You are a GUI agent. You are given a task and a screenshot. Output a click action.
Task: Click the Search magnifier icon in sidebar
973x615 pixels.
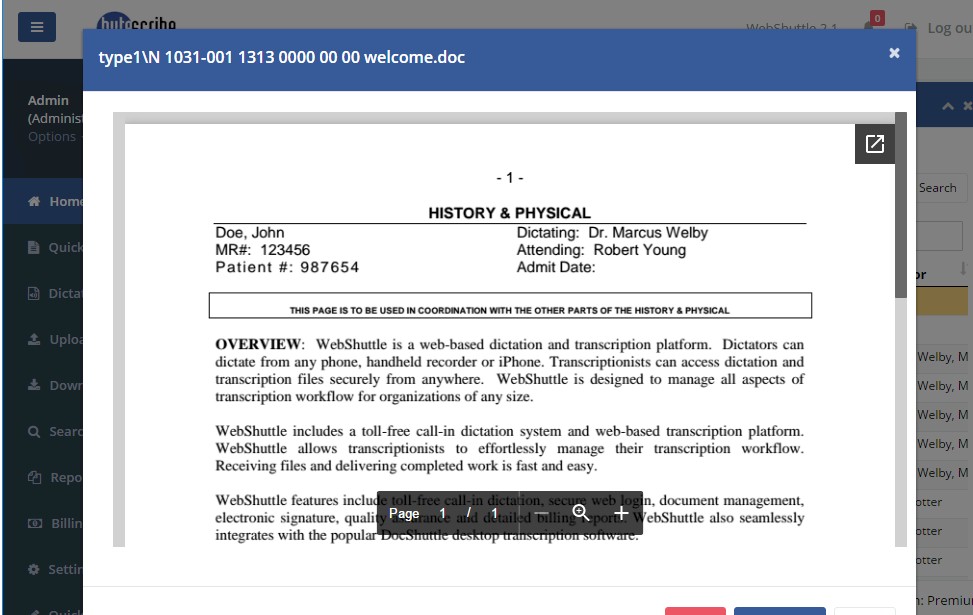pyautogui.click(x=34, y=431)
